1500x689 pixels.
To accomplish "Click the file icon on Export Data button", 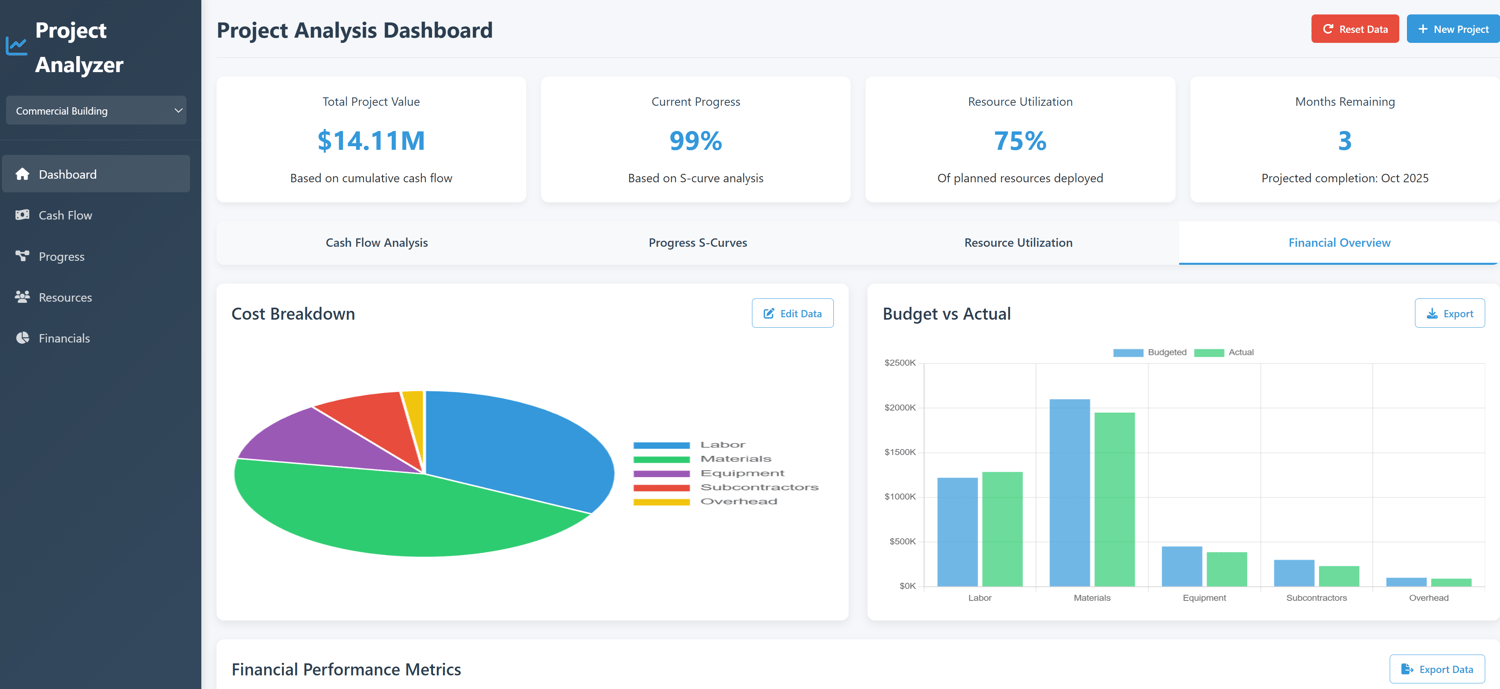I will point(1407,669).
